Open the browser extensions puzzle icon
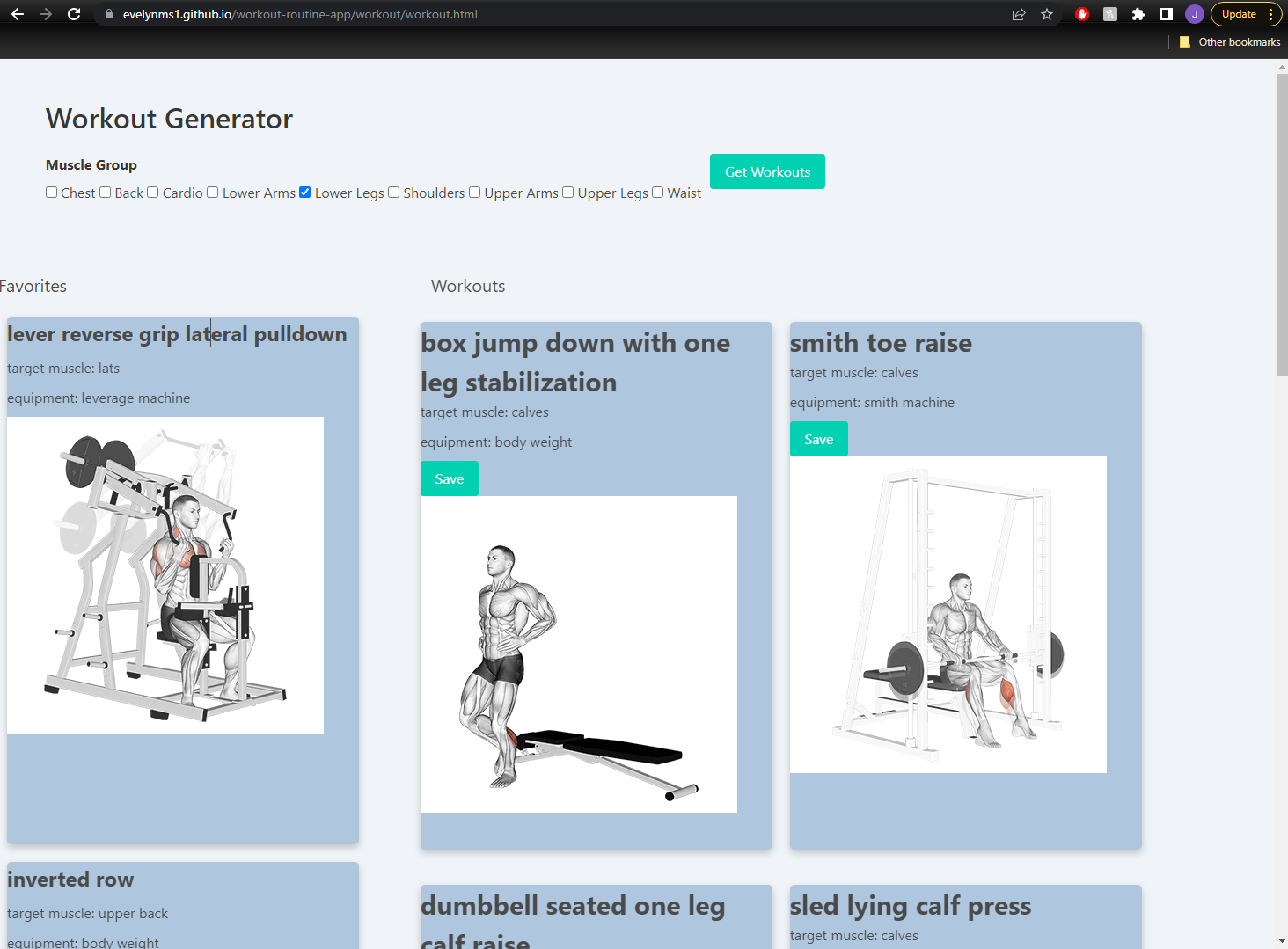 1138,14
